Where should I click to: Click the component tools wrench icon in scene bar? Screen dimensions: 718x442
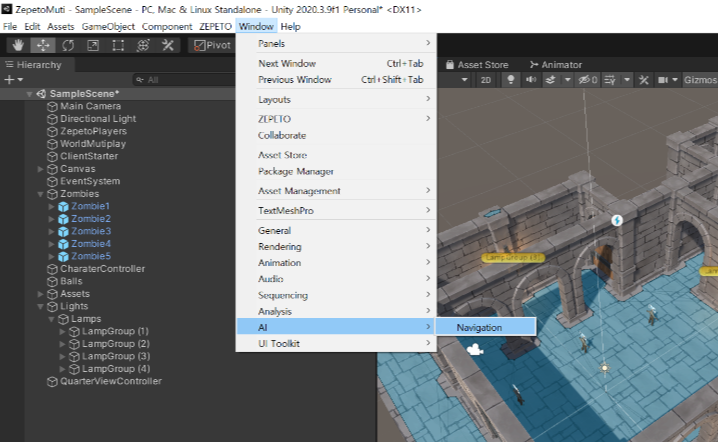click(x=644, y=80)
